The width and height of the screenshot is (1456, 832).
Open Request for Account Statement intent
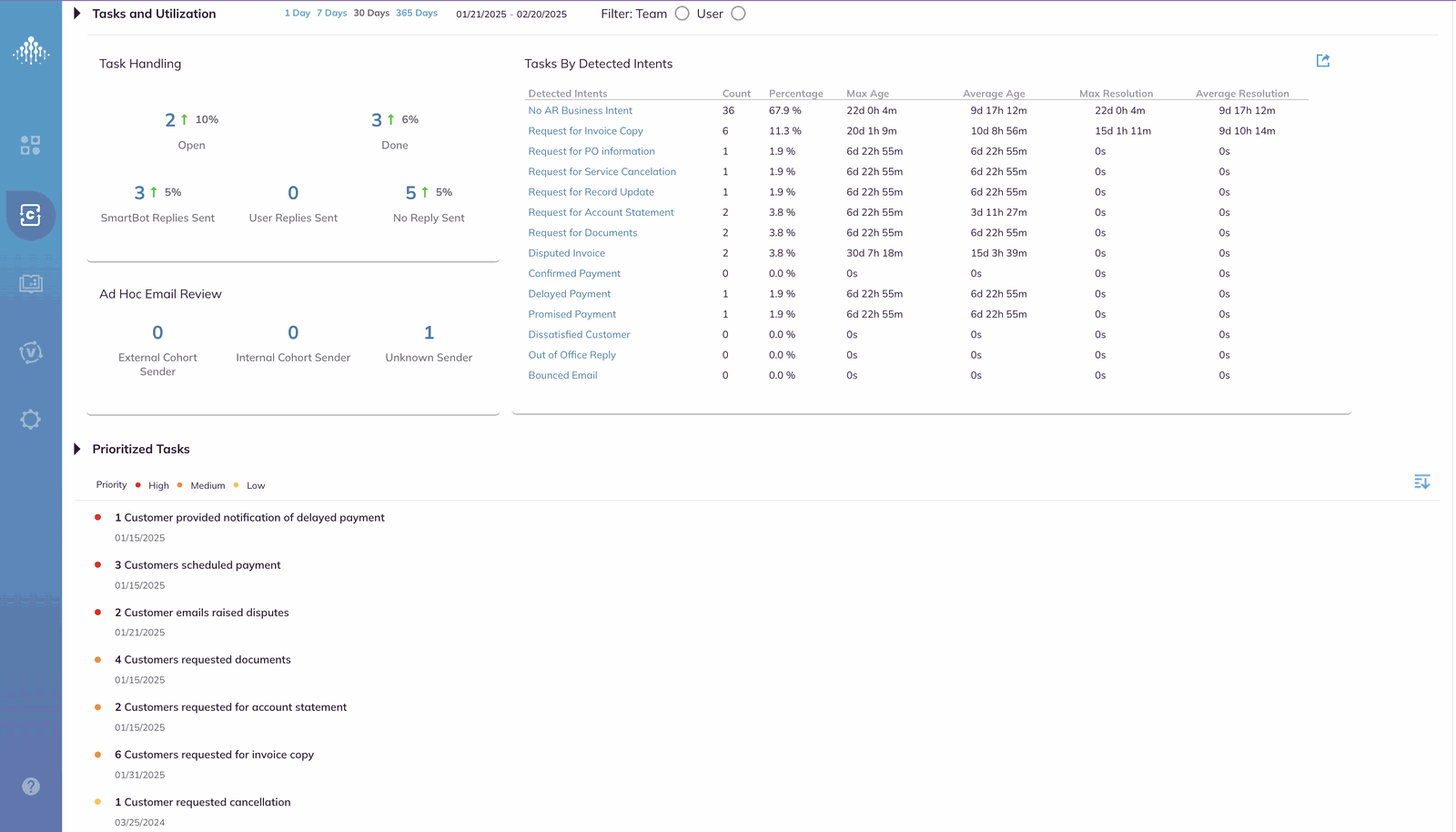(x=602, y=212)
